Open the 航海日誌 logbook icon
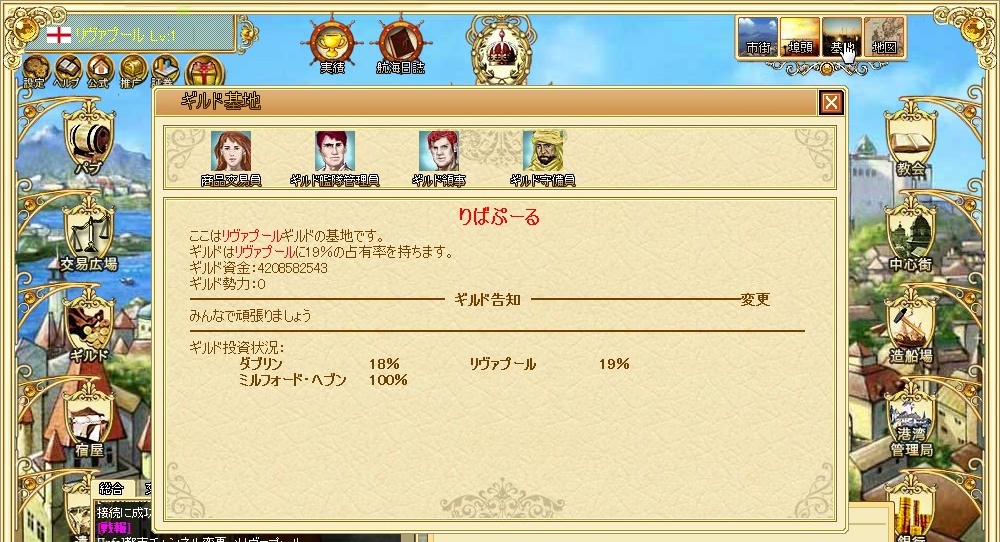The width and height of the screenshot is (1000, 542). point(401,45)
